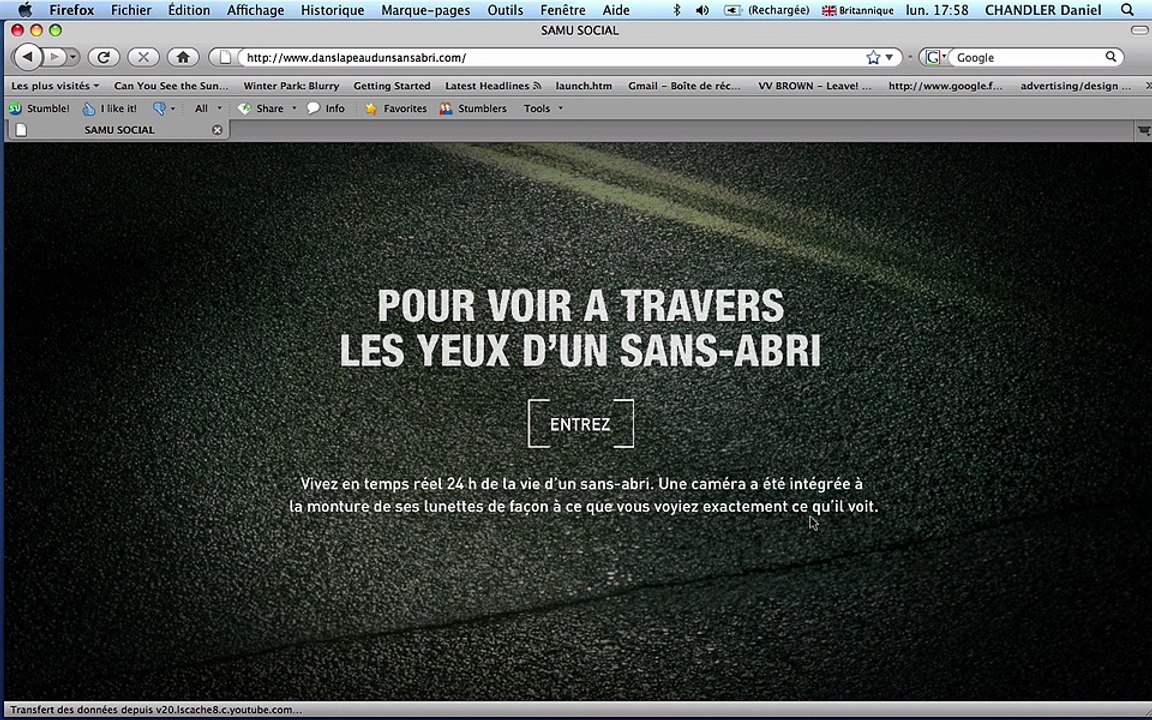1152x720 pixels.
Task: Click the volume speaker icon
Action: tap(702, 10)
